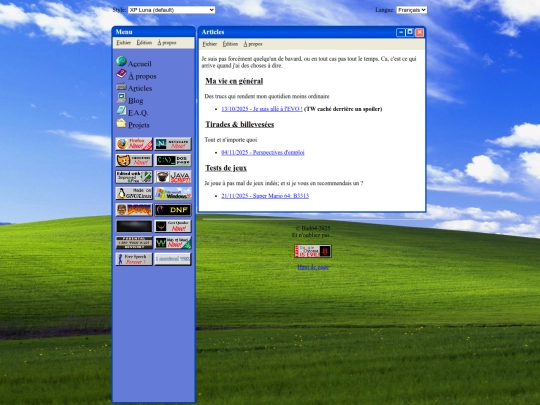540x405 pixels.
Task: Minimize the Articles window
Action: tap(401, 32)
